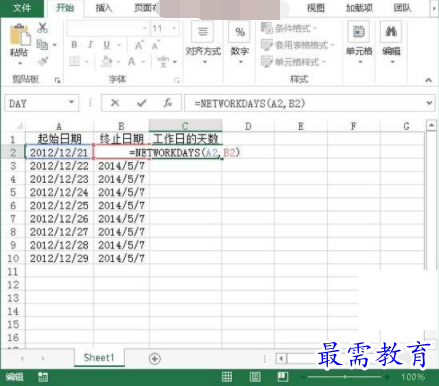Switch to the 团队 Team tab
439x386 pixels.
[x=402, y=8]
